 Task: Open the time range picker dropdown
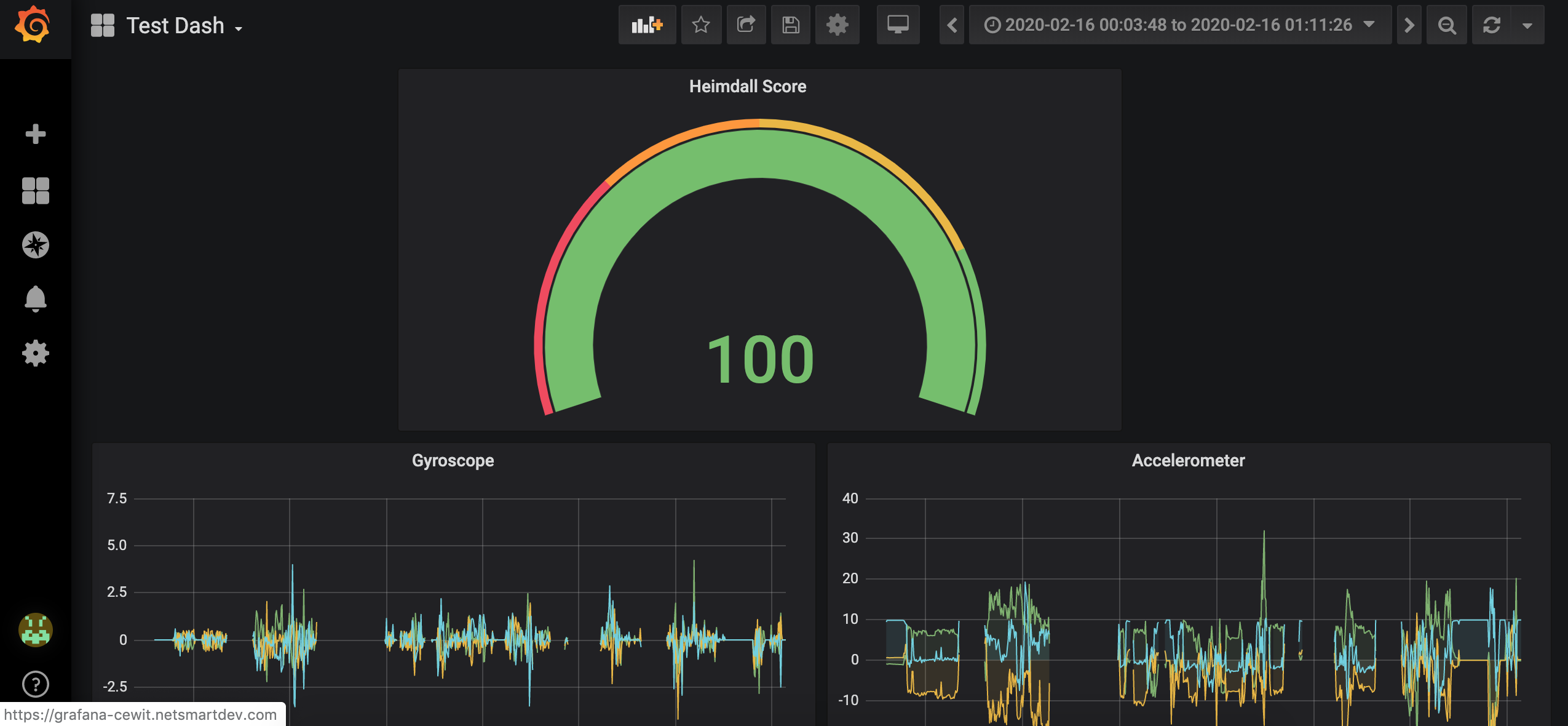point(1179,25)
